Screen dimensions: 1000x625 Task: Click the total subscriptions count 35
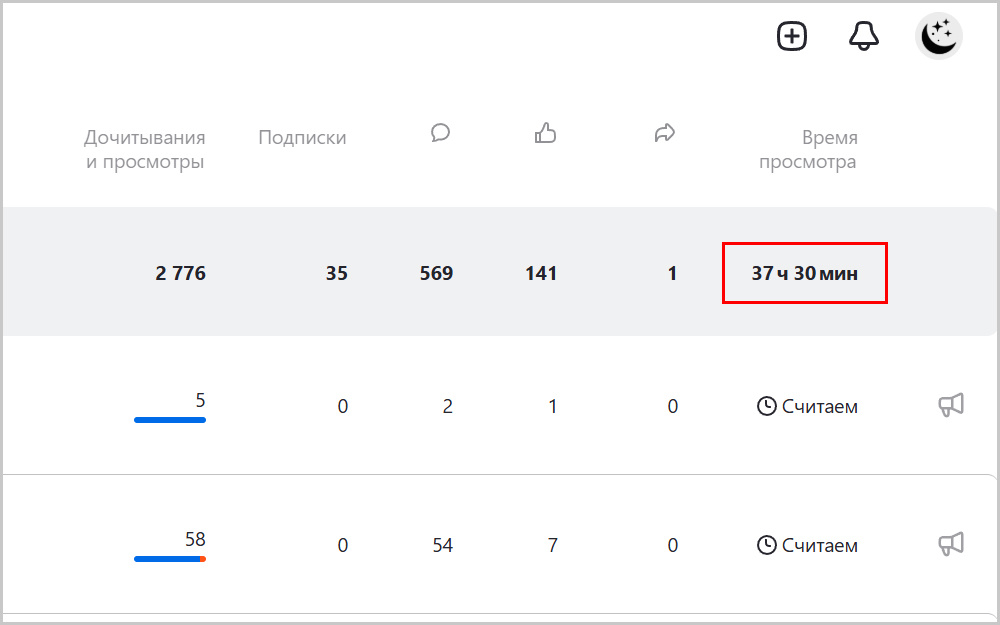(x=337, y=273)
